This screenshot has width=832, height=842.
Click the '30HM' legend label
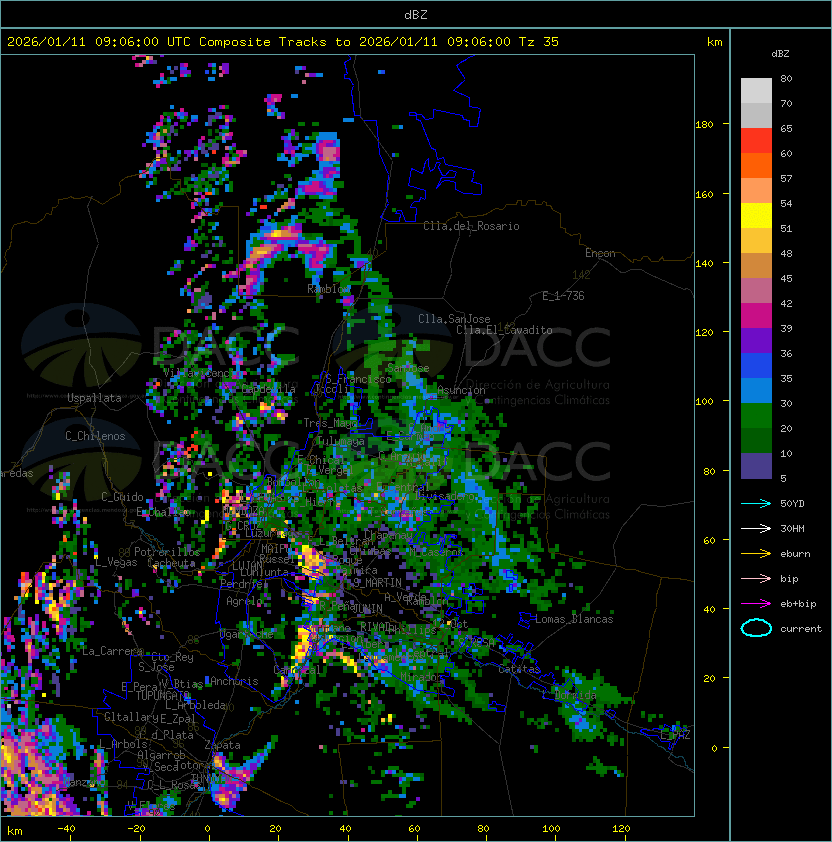(x=792, y=528)
